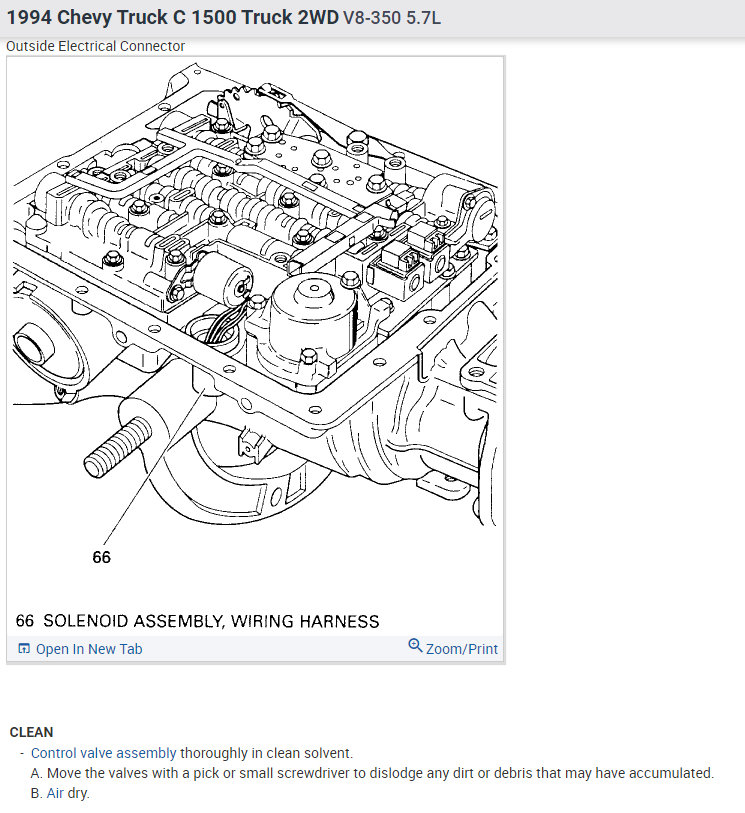
Task: Click the Open In New Tab link
Action: pyautogui.click(x=89, y=649)
